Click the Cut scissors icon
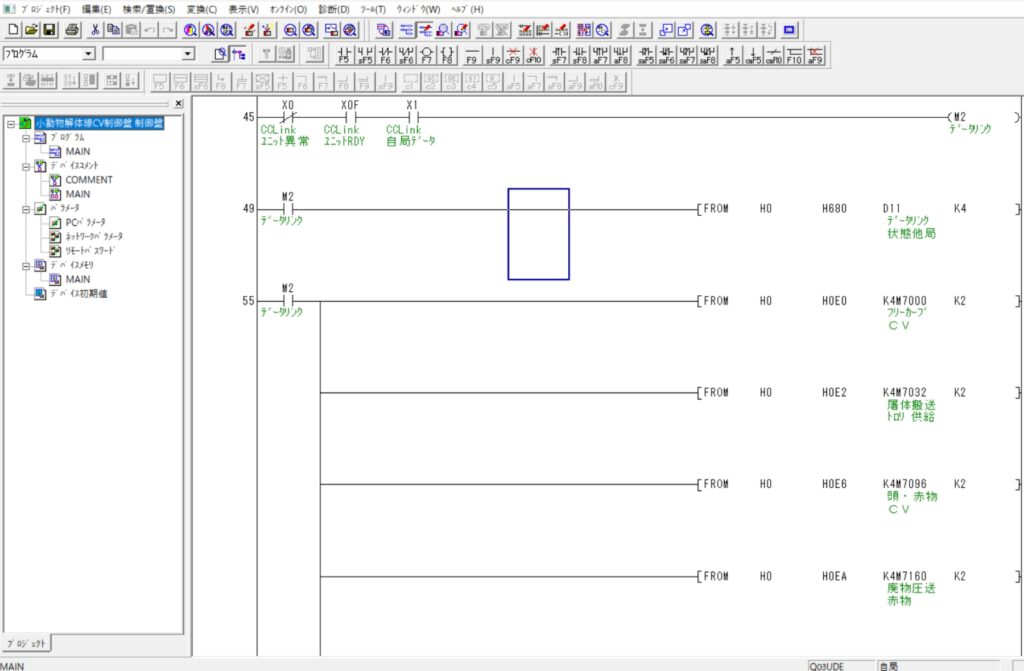Viewport: 1024px width, 671px height. [95, 30]
